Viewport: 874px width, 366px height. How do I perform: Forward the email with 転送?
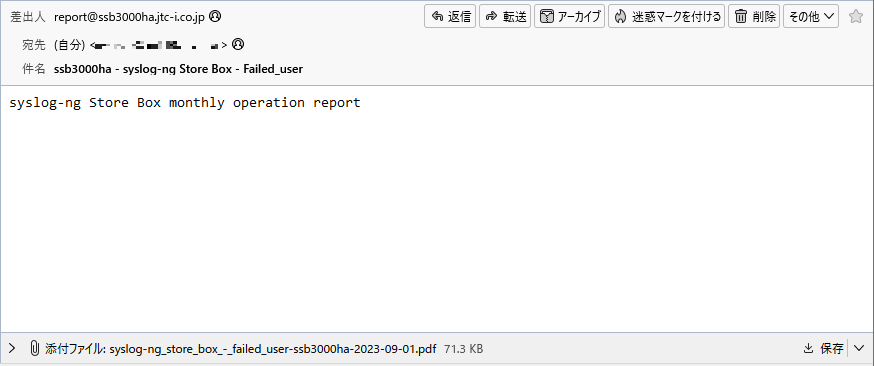[x=504, y=17]
